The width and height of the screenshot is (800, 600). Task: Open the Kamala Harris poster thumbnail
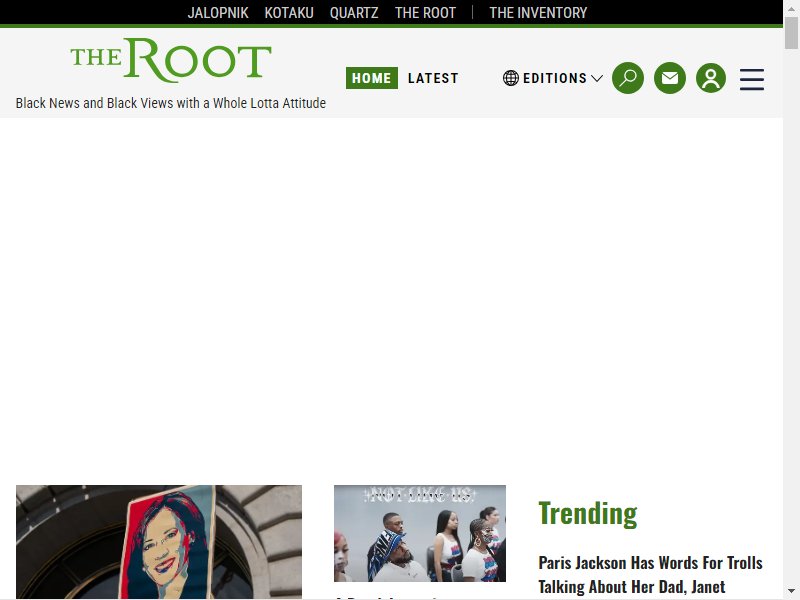coord(159,542)
